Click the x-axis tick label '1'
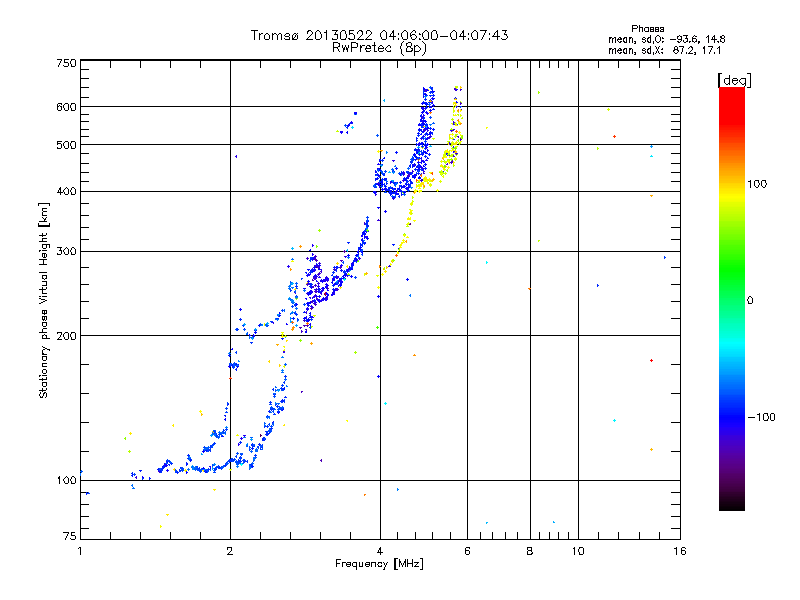The height and width of the screenshot is (600, 800). coord(80,551)
